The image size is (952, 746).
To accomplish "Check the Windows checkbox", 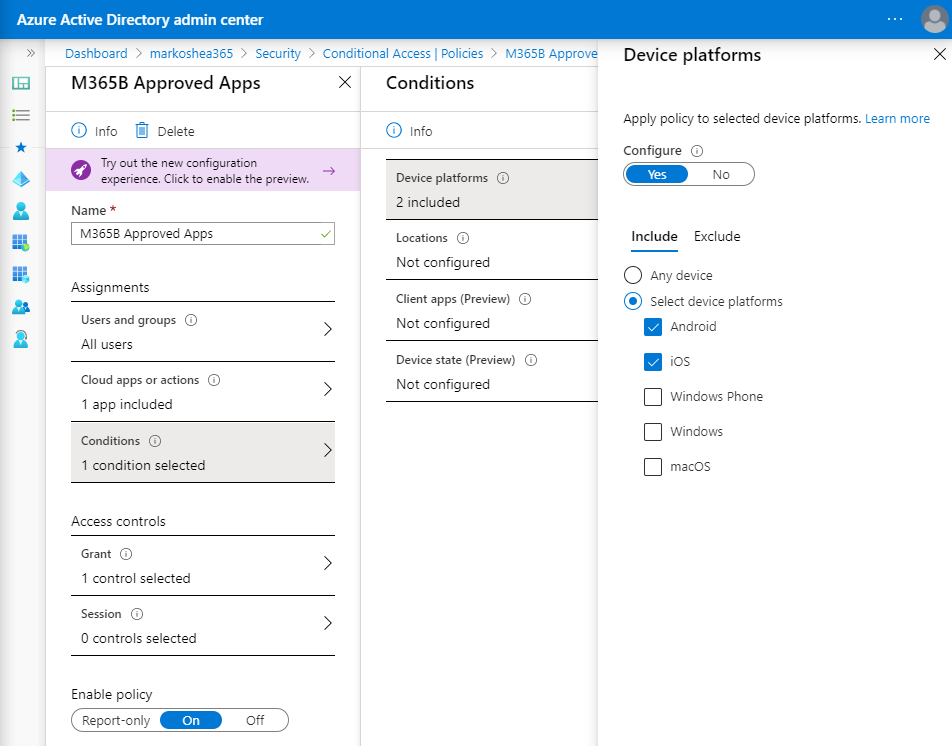I will click(653, 432).
